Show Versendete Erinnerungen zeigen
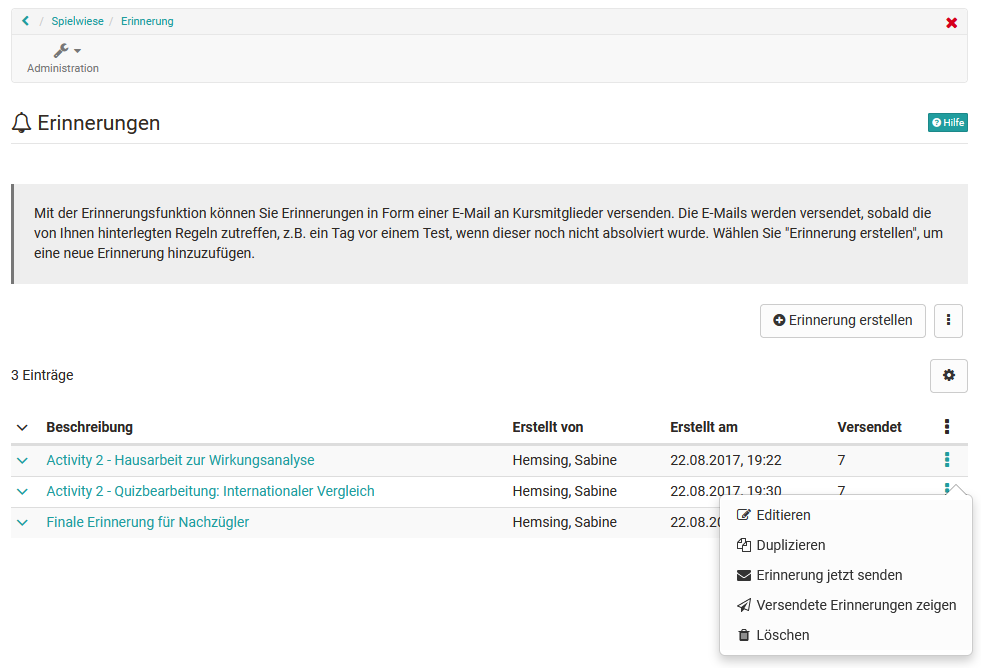This screenshot has width=981, height=668. [x=856, y=606]
